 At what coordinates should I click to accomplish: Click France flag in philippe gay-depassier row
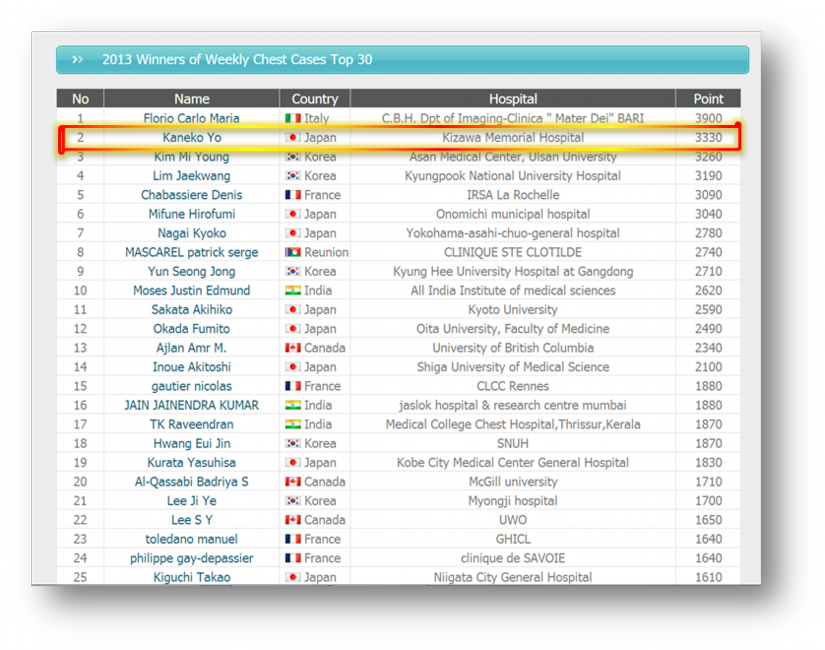[293, 558]
